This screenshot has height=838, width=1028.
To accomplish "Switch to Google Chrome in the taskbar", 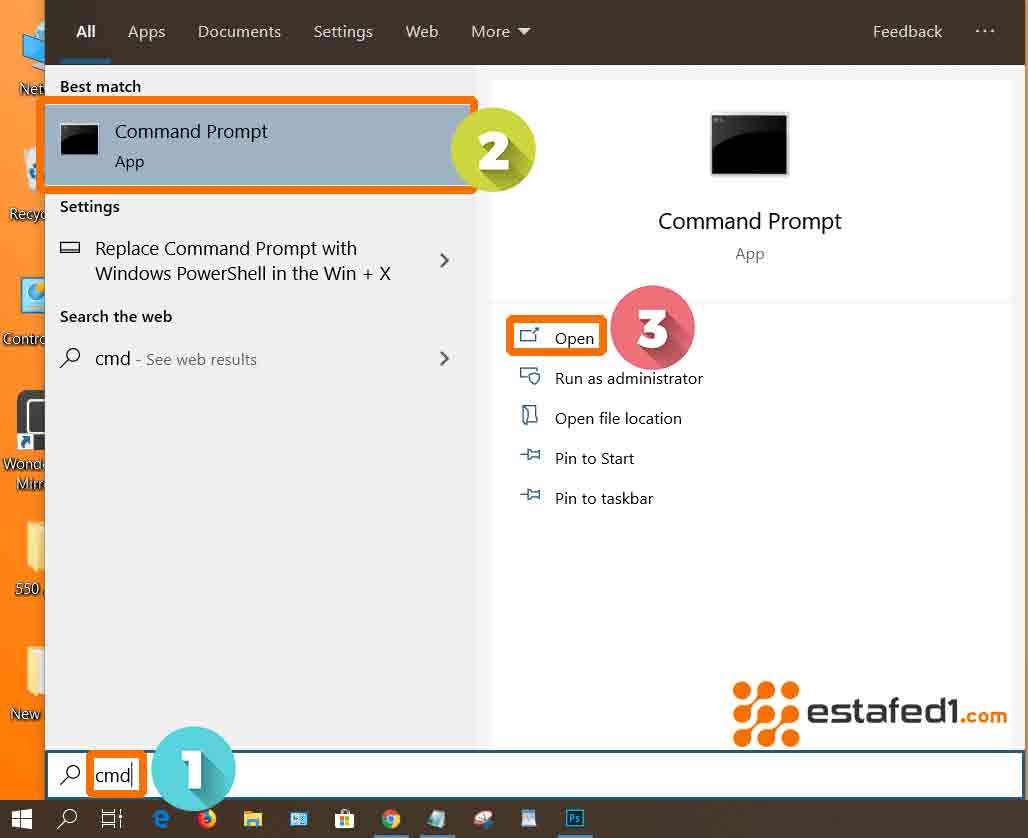I will (x=391, y=818).
